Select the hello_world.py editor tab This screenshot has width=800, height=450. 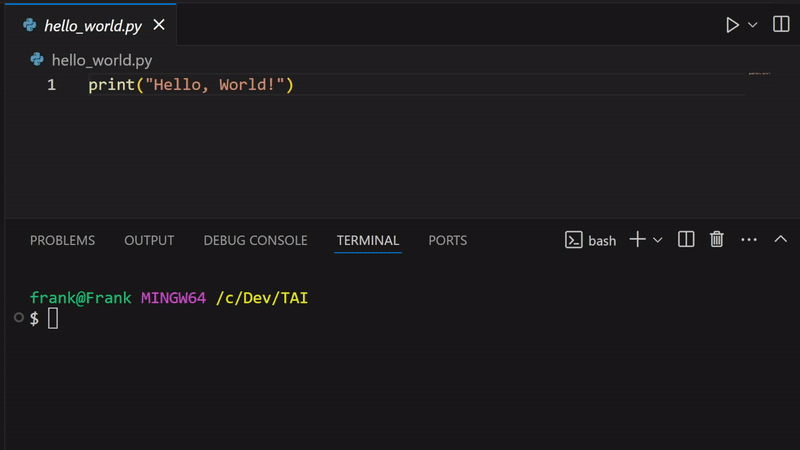pyautogui.click(x=91, y=24)
